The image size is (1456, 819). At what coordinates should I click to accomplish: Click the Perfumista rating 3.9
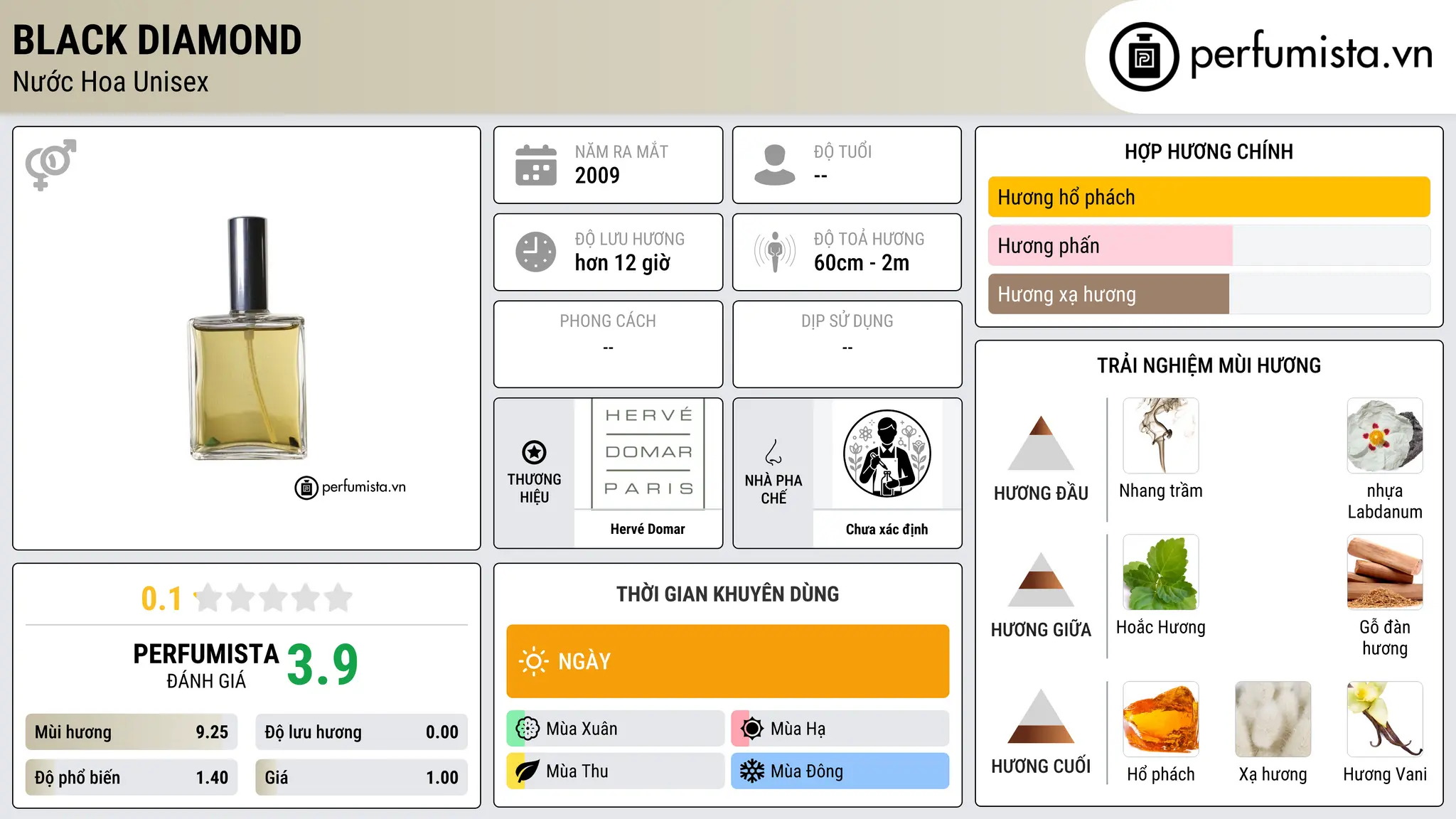click(322, 665)
